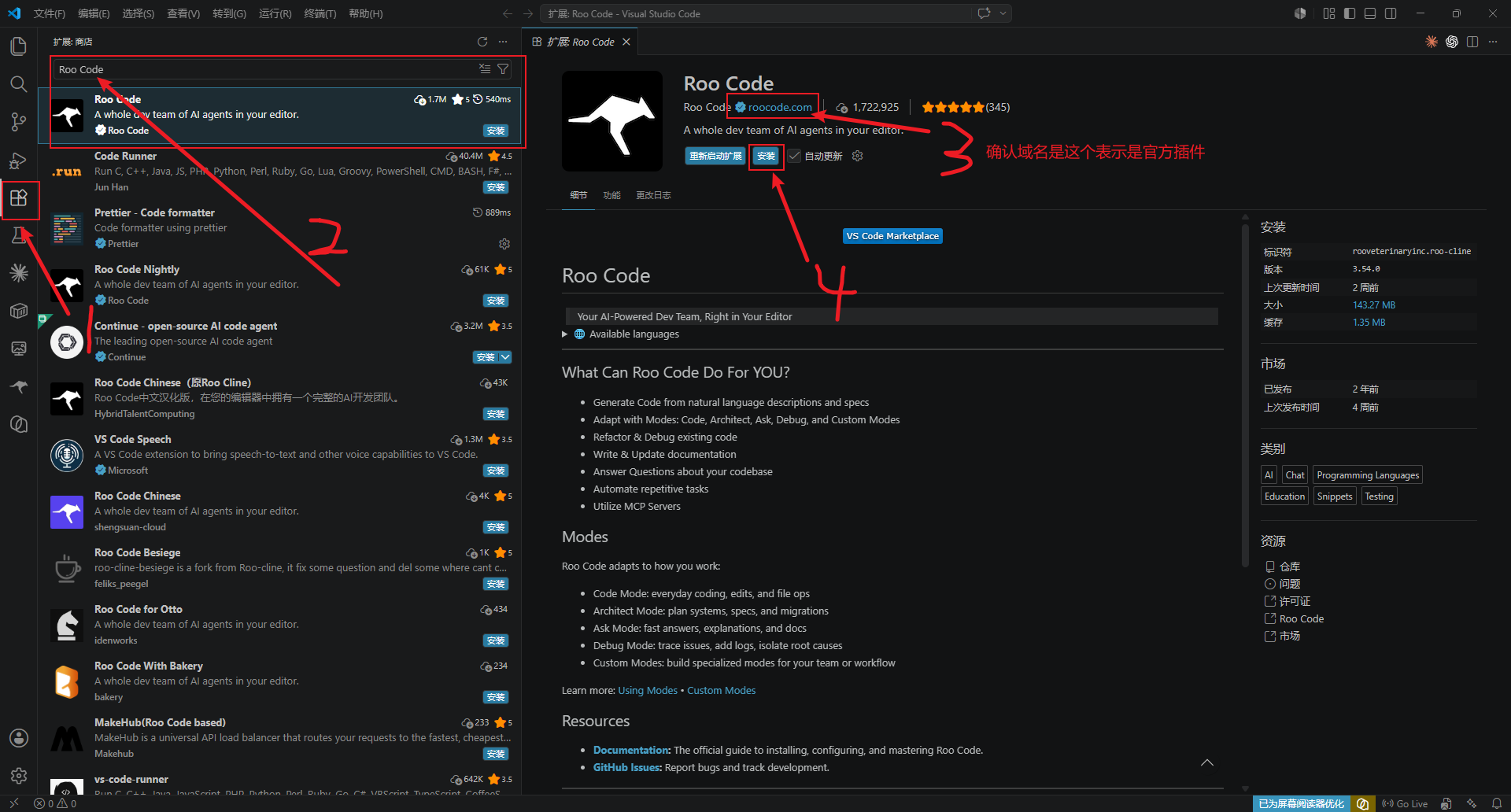Open the Prettier extension manage gear

point(504,244)
